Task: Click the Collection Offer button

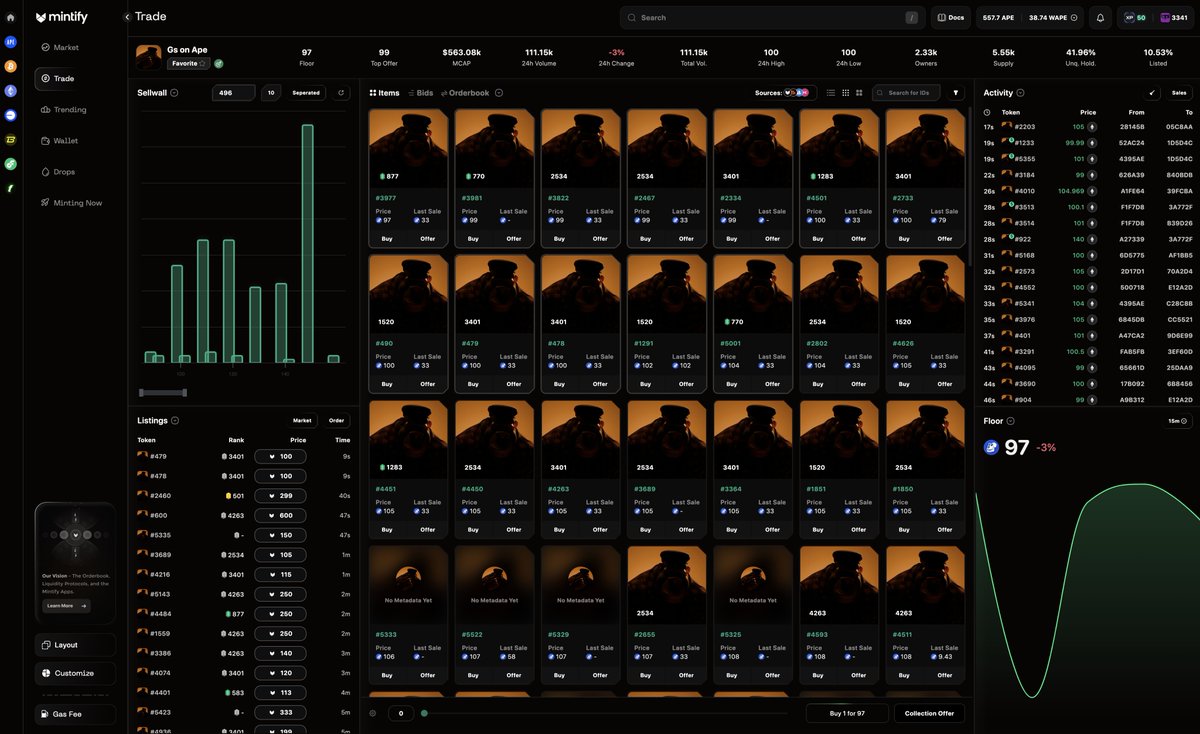Action: [x=929, y=713]
